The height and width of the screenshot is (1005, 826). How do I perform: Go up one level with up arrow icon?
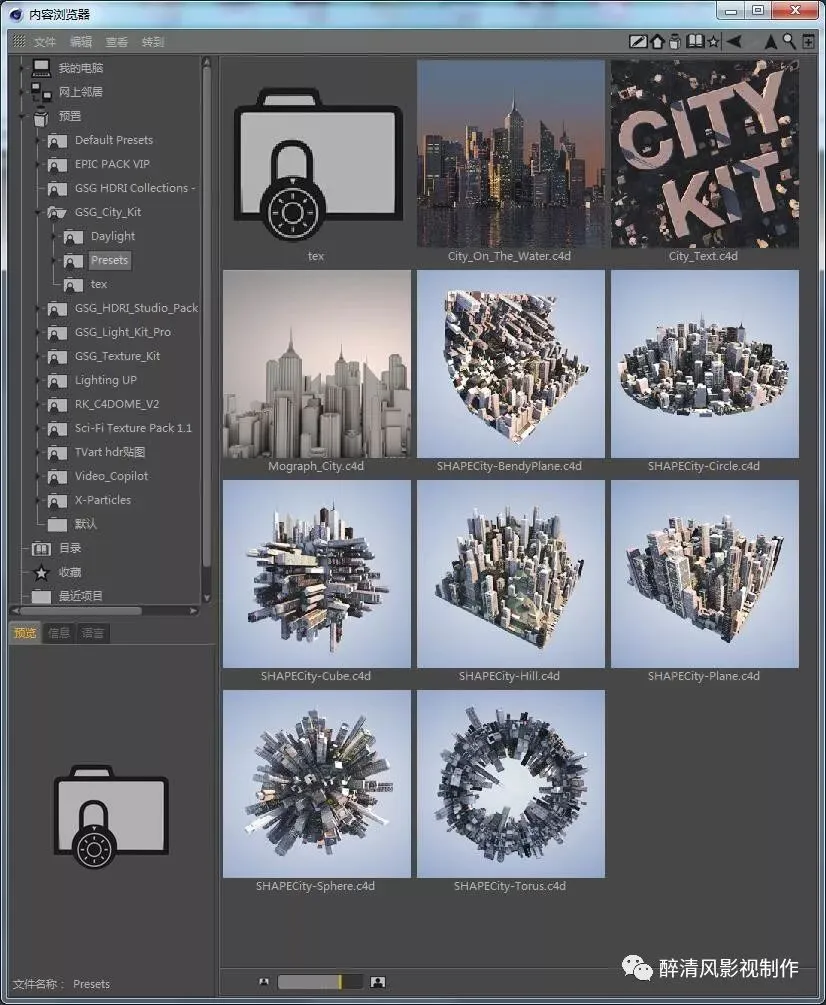click(x=770, y=42)
